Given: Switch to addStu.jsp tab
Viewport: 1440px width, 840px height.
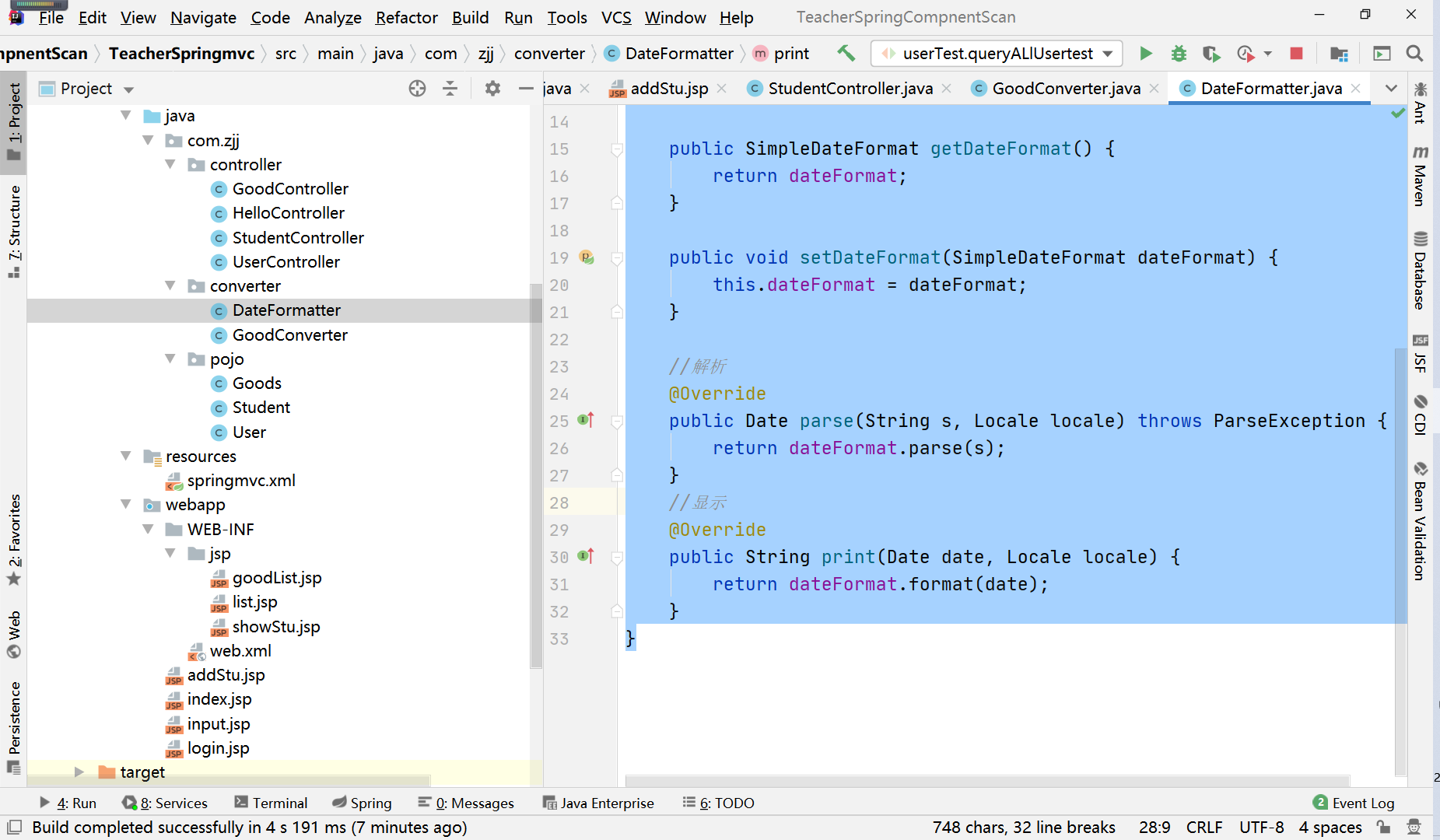Looking at the screenshot, I should [x=668, y=89].
